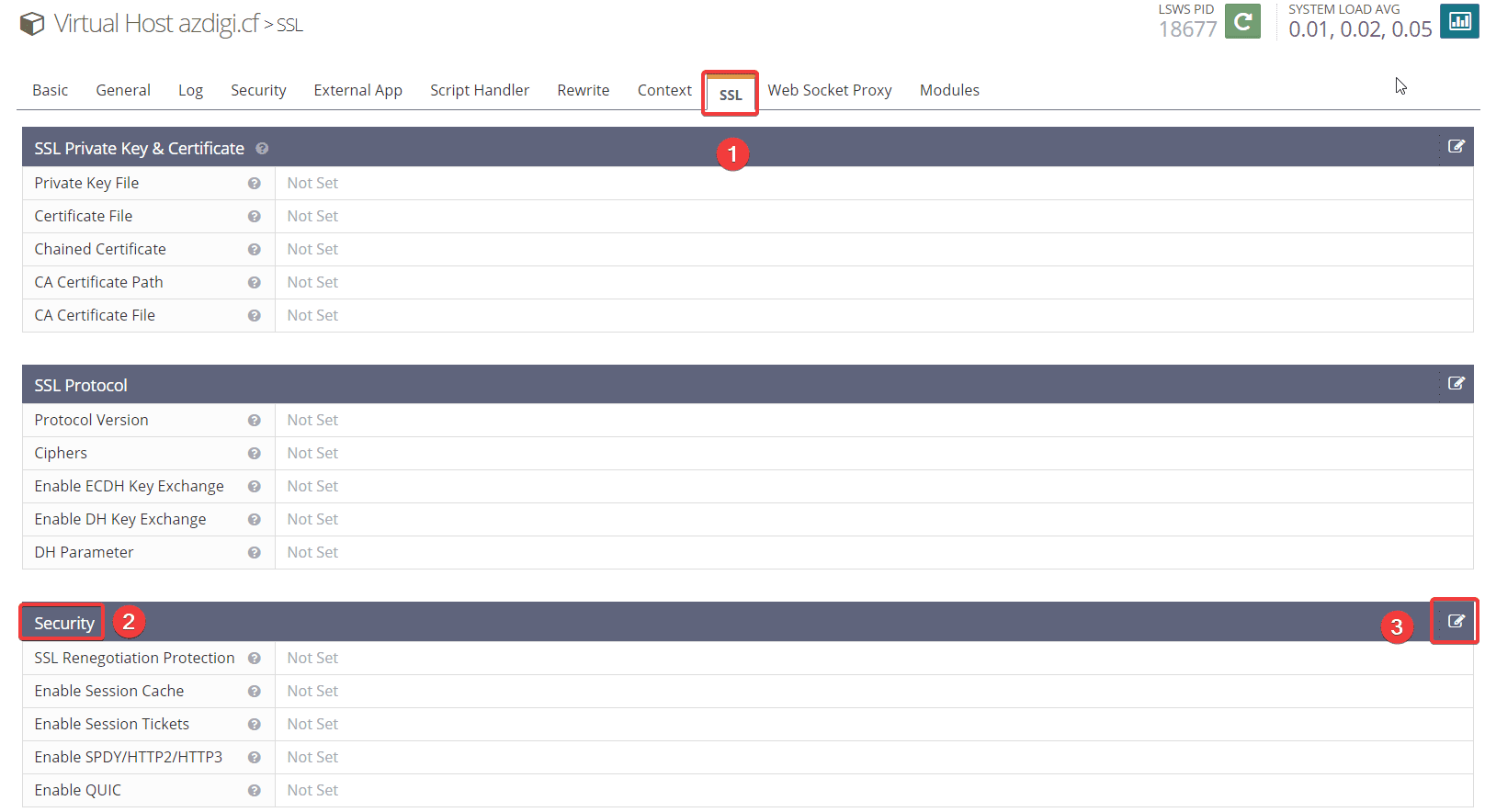Open the real-time stats chart icon
Screen dimensions: 1485x812
click(x=1459, y=21)
